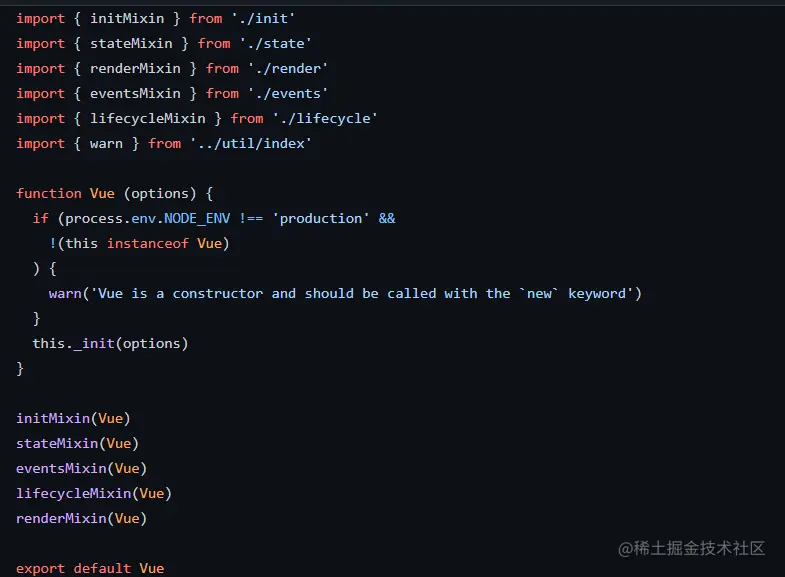Screen dimensions: 785x577
Task: Click 'process' in the if condition
Action: click(94, 219)
